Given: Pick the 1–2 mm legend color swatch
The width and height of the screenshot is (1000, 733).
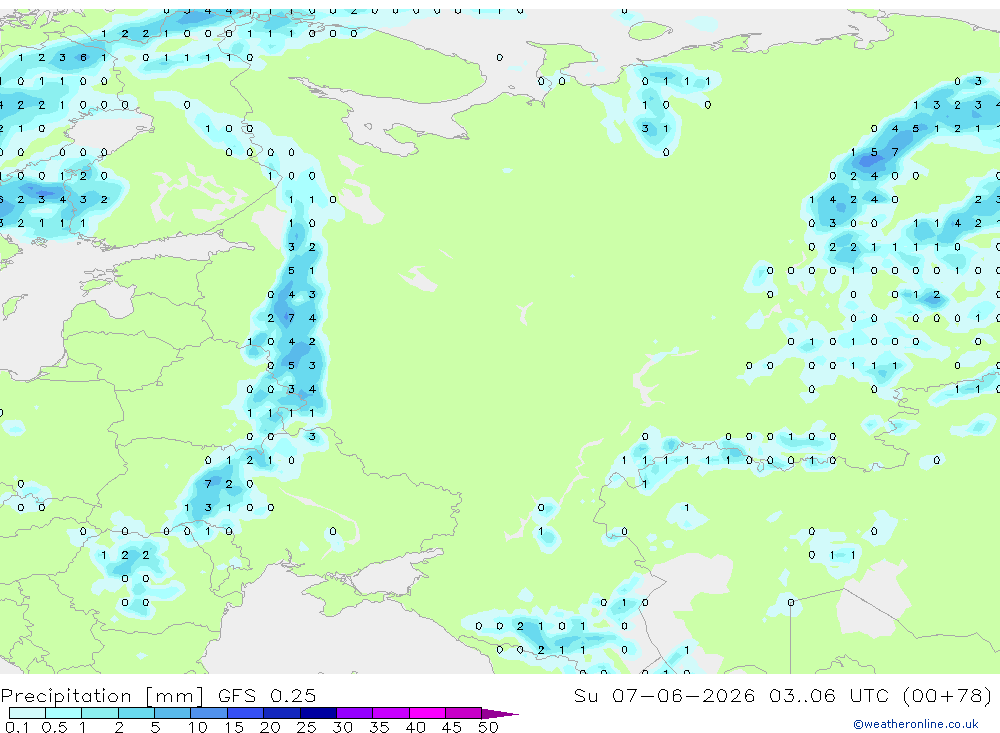Looking at the screenshot, I should pos(100,713).
